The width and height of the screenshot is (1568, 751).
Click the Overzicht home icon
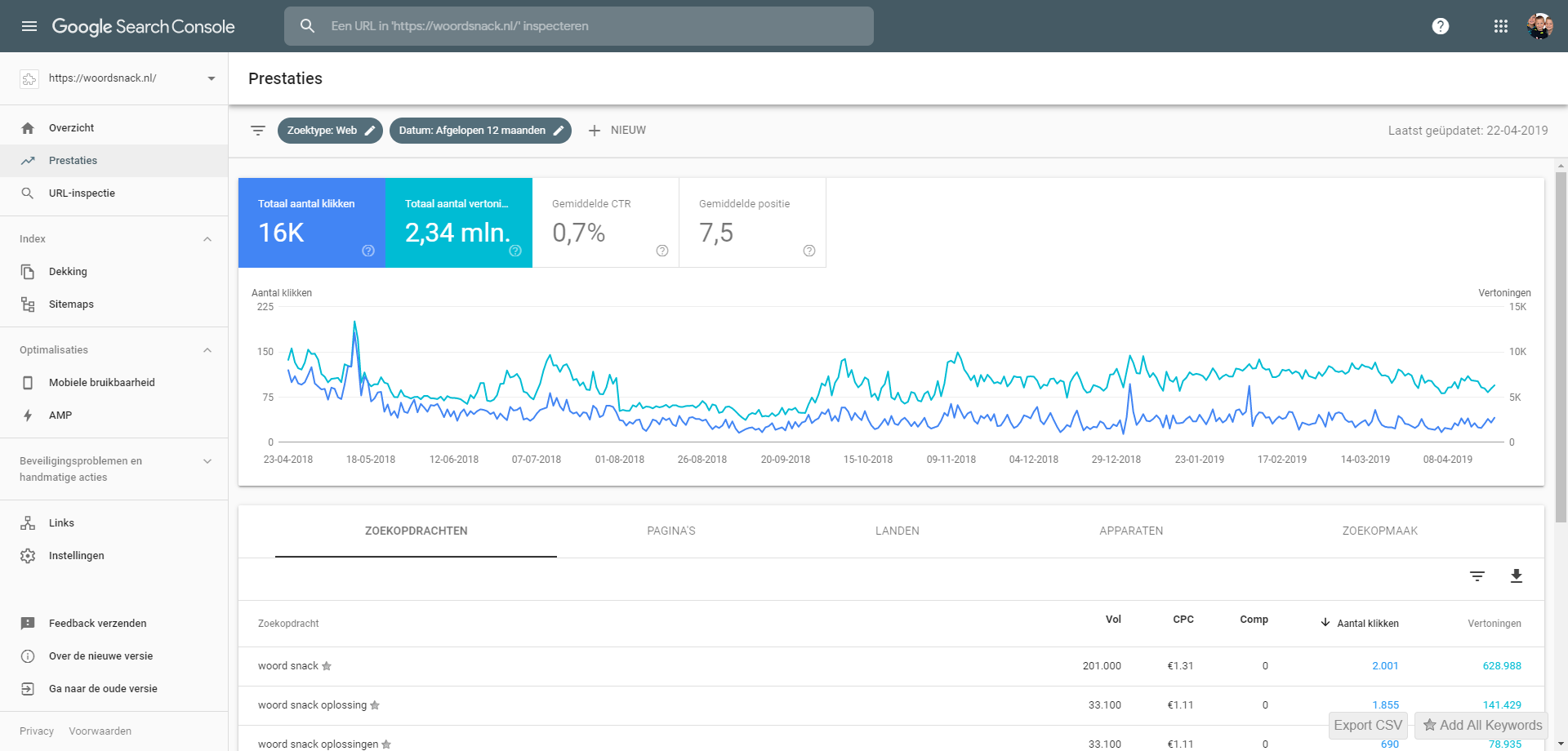pyautogui.click(x=28, y=128)
